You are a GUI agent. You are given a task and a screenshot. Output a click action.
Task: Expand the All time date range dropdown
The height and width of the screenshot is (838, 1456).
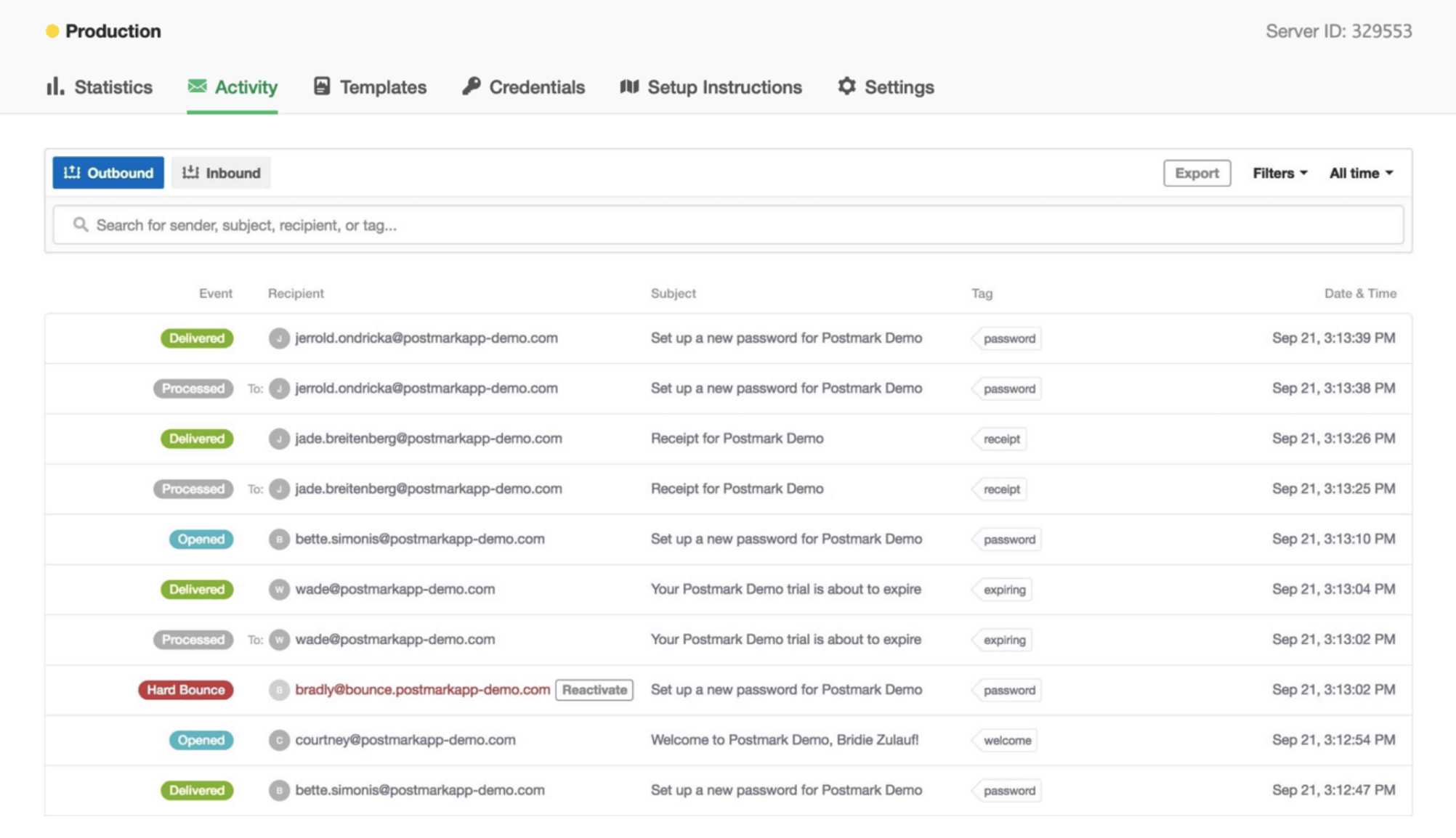coord(1361,173)
